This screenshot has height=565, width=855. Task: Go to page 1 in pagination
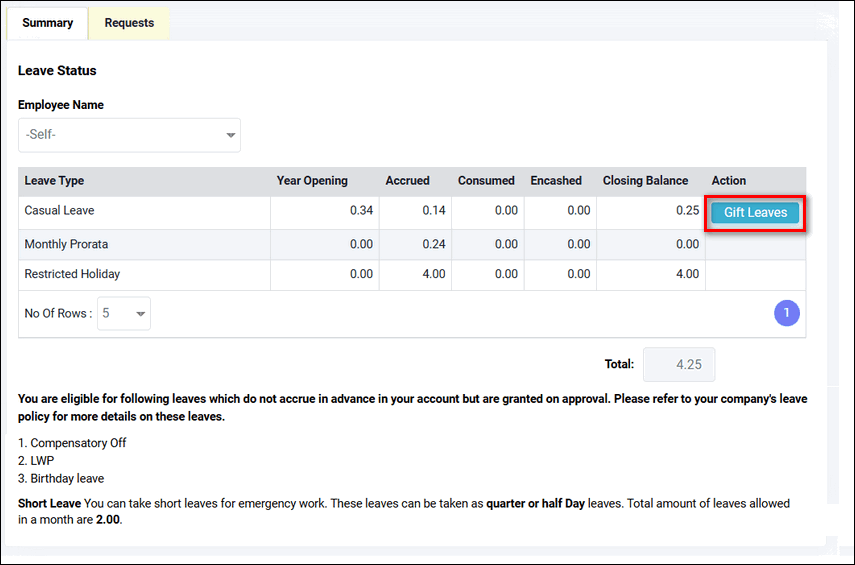click(786, 313)
